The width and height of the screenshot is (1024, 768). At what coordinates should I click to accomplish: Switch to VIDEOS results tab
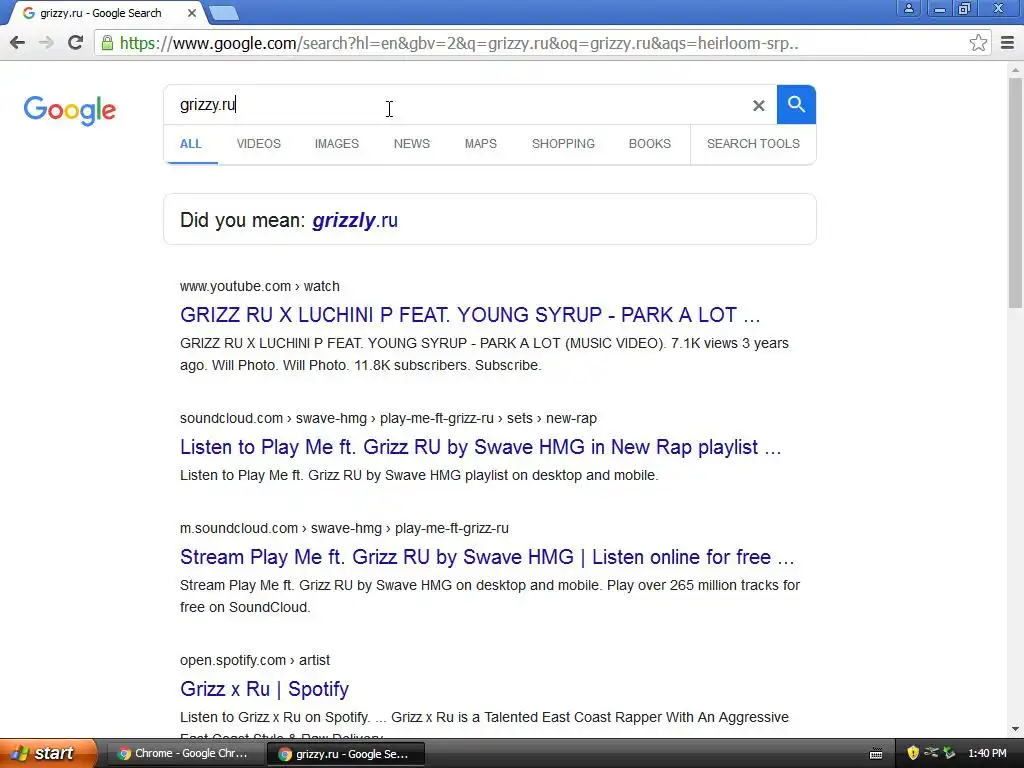click(259, 144)
